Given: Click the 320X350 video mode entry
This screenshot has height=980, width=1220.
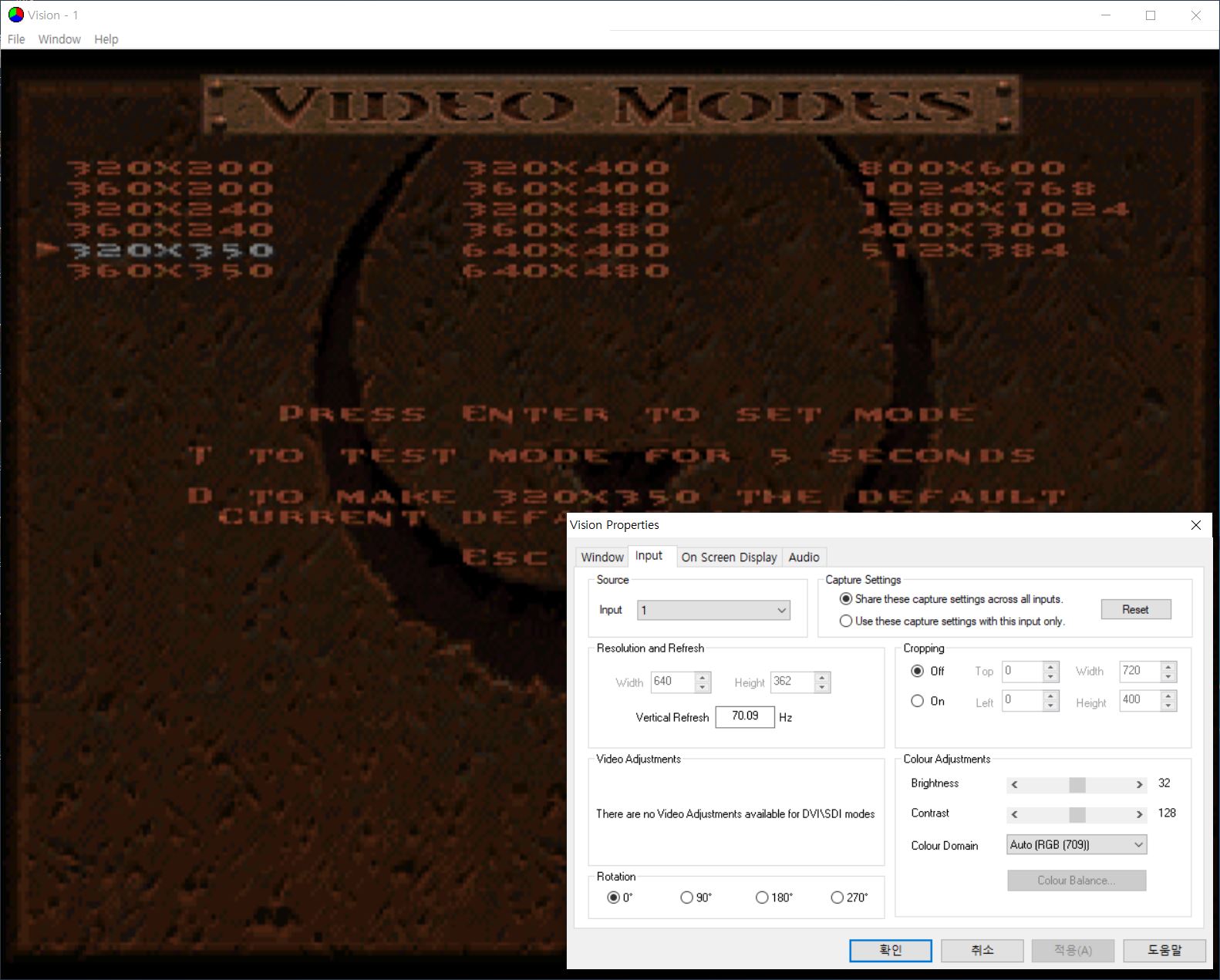Looking at the screenshot, I should [x=170, y=251].
